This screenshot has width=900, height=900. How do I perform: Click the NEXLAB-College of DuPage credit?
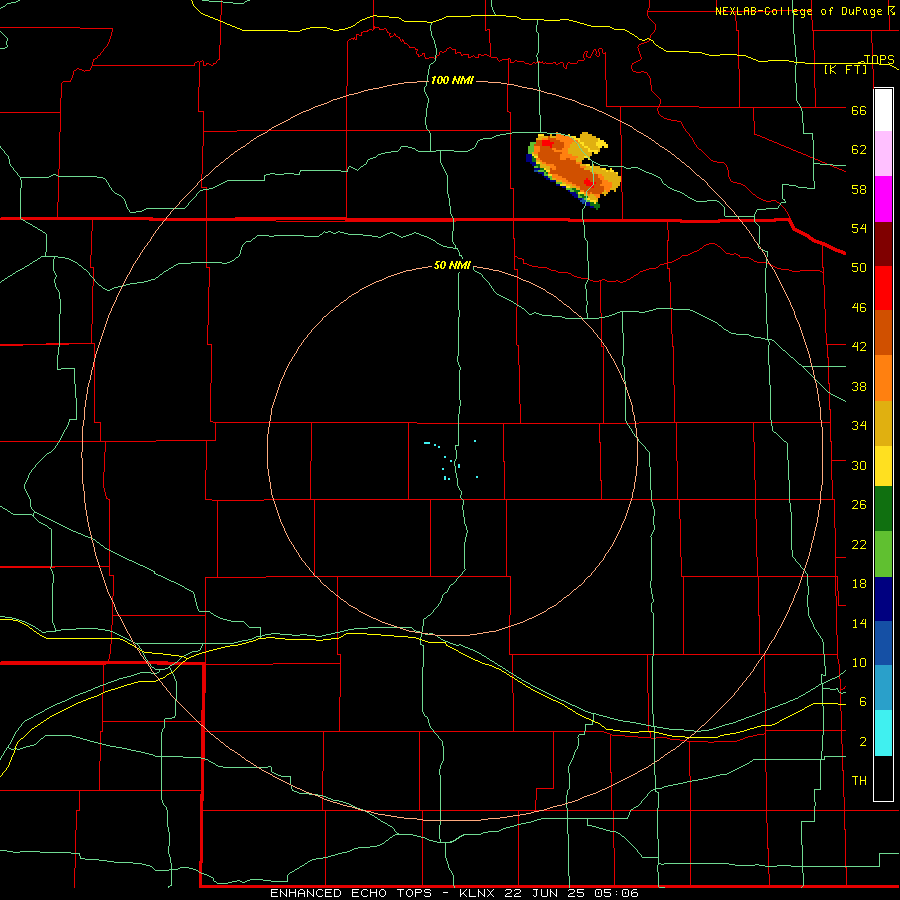pos(798,11)
